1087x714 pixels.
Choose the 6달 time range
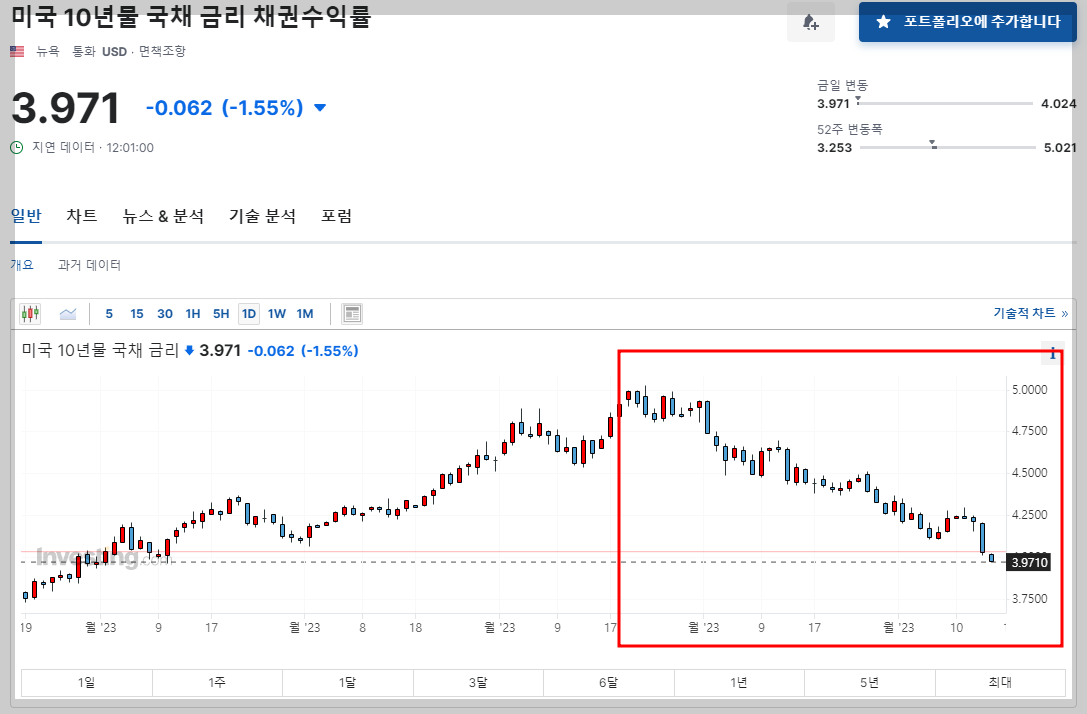[x=609, y=683]
